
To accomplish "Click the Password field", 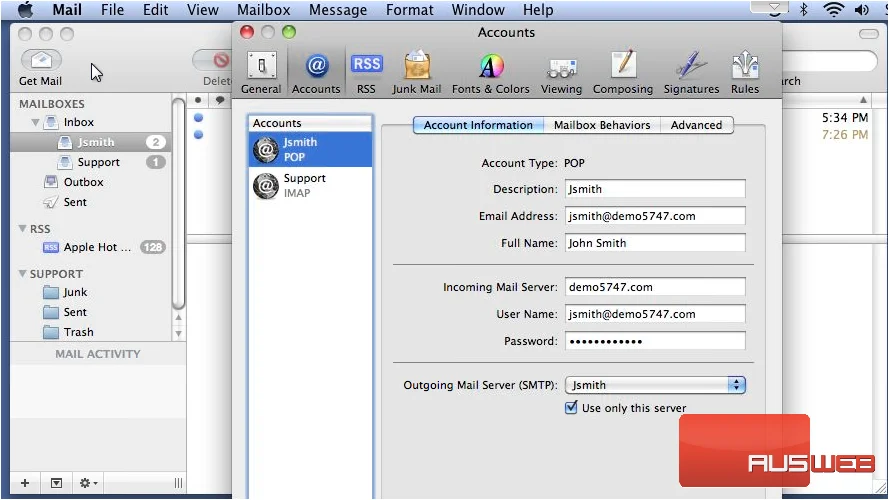I will tap(655, 341).
